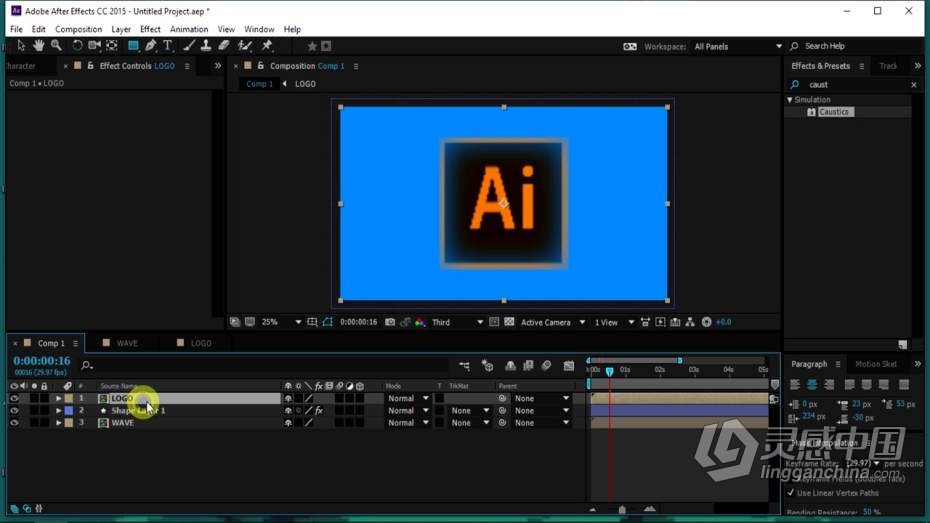Click LOGO breadcrumb in viewer

point(305,84)
